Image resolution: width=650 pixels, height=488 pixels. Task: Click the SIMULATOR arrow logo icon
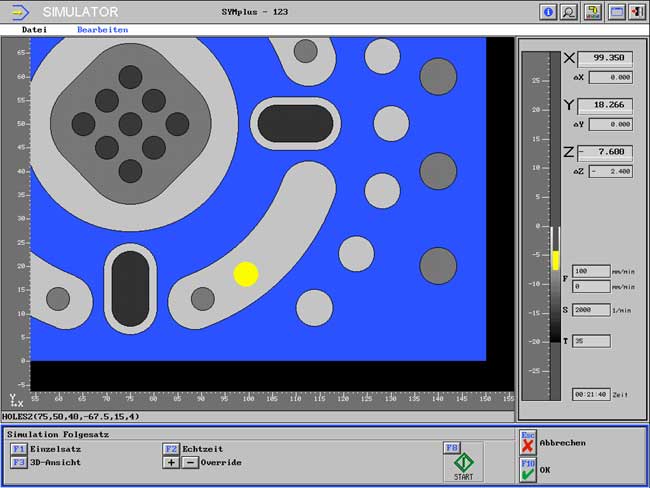(22, 12)
